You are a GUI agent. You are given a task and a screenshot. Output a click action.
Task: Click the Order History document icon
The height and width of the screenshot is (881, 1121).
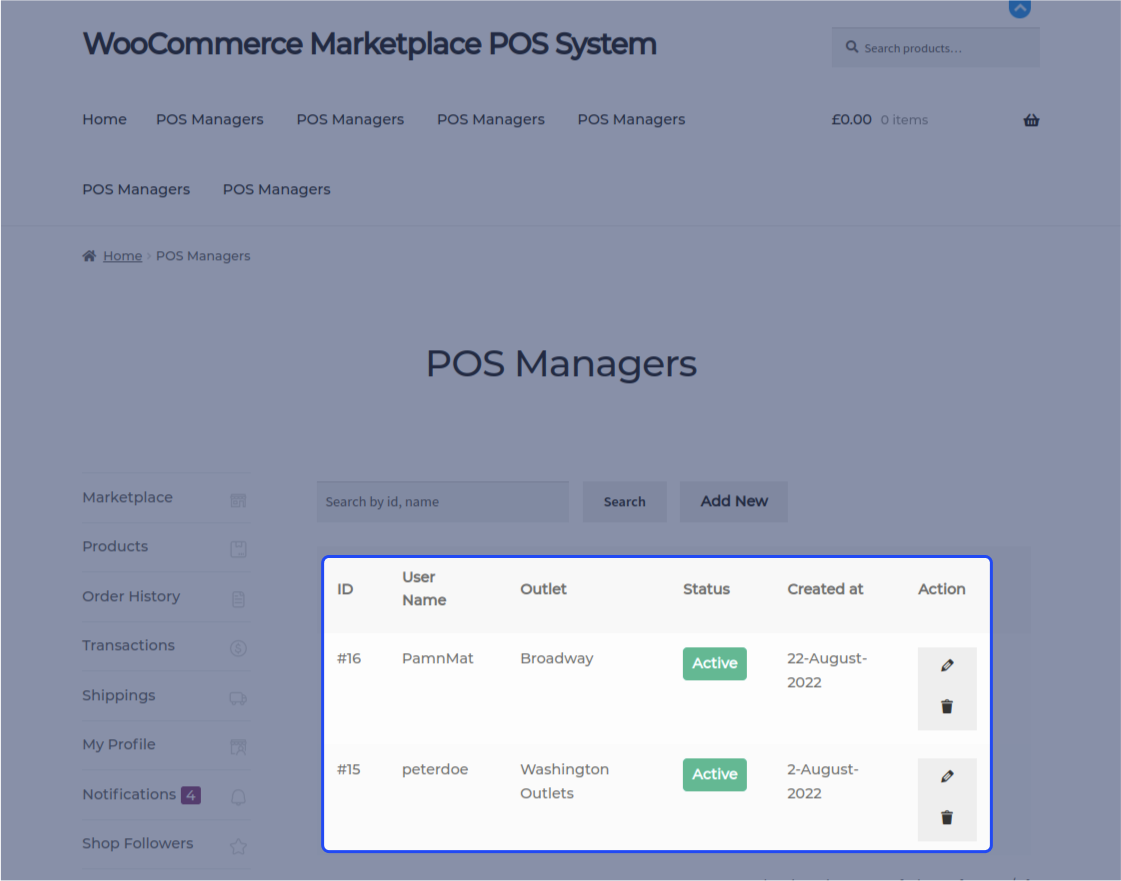tap(238, 599)
